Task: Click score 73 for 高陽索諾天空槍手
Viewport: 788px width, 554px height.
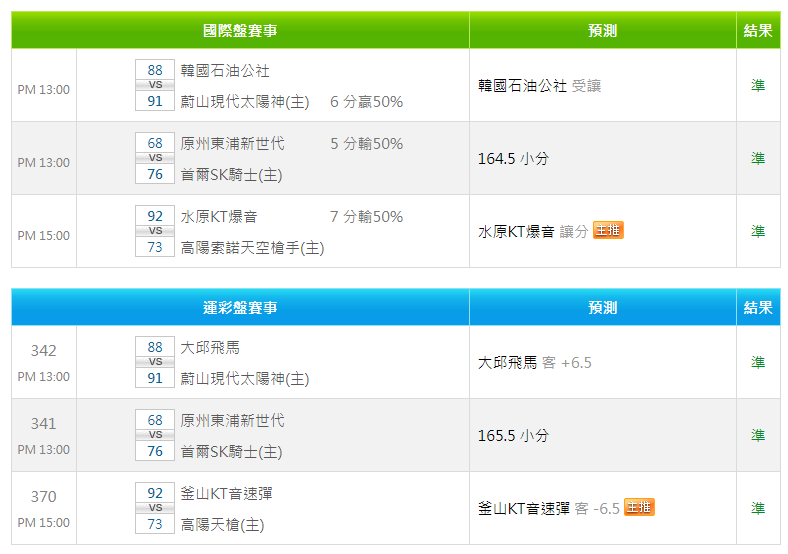Action: [155, 247]
